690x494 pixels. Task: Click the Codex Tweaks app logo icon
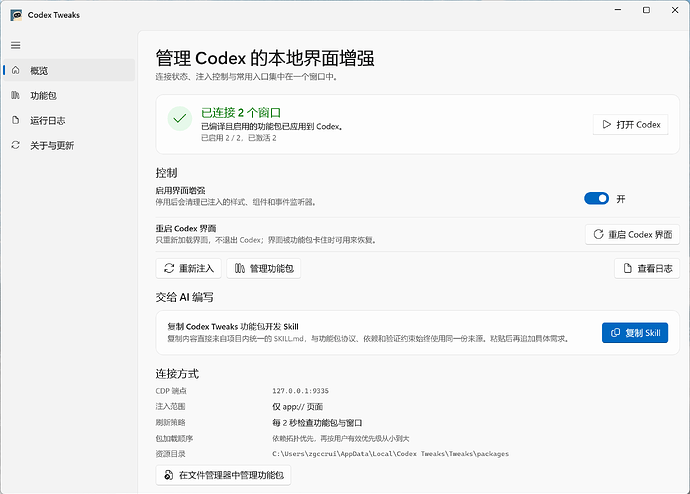[x=16, y=15]
